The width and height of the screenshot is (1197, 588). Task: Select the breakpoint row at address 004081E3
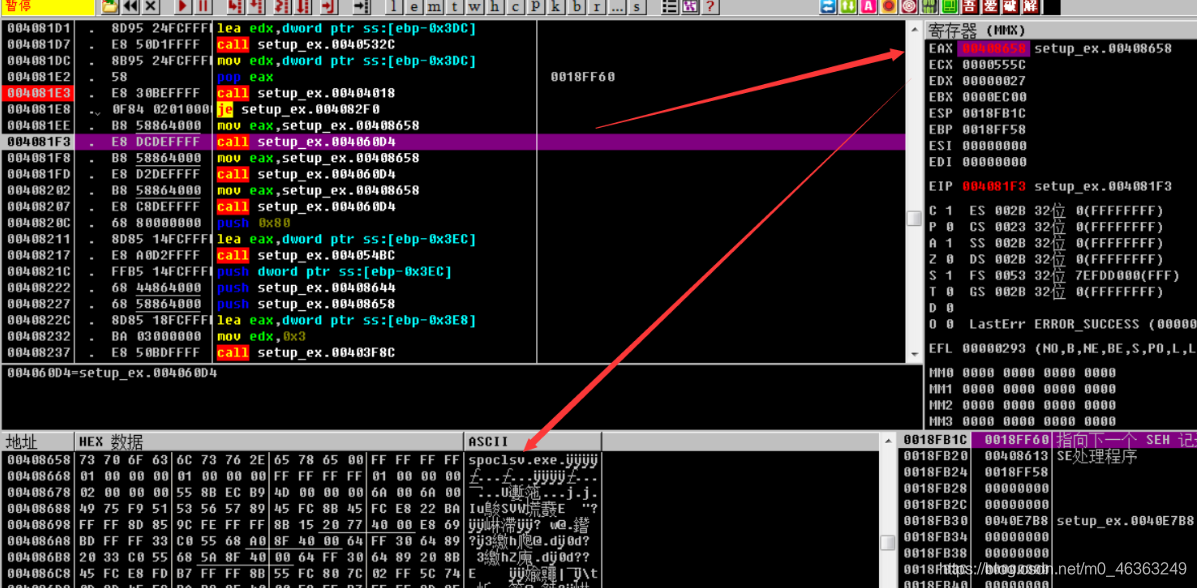coord(453,93)
